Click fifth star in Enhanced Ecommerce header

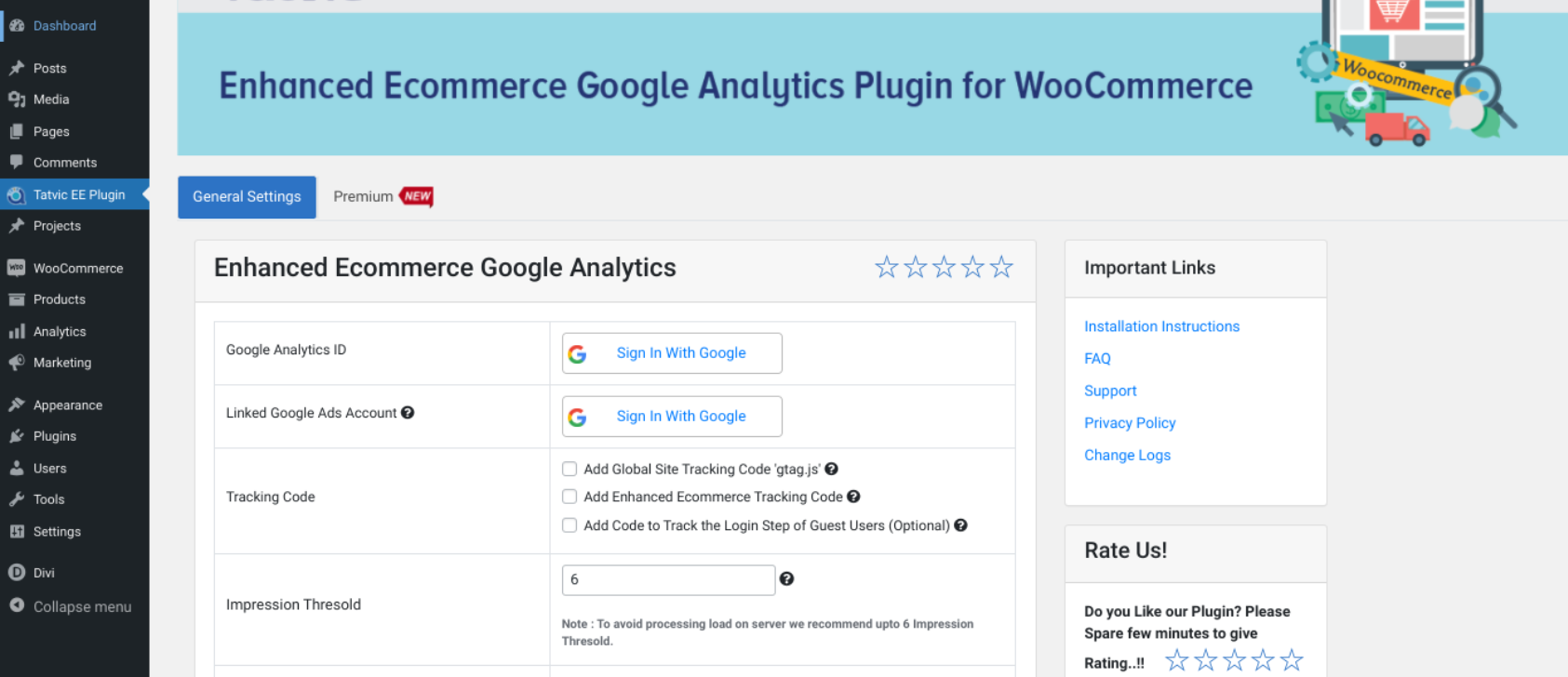1001,268
